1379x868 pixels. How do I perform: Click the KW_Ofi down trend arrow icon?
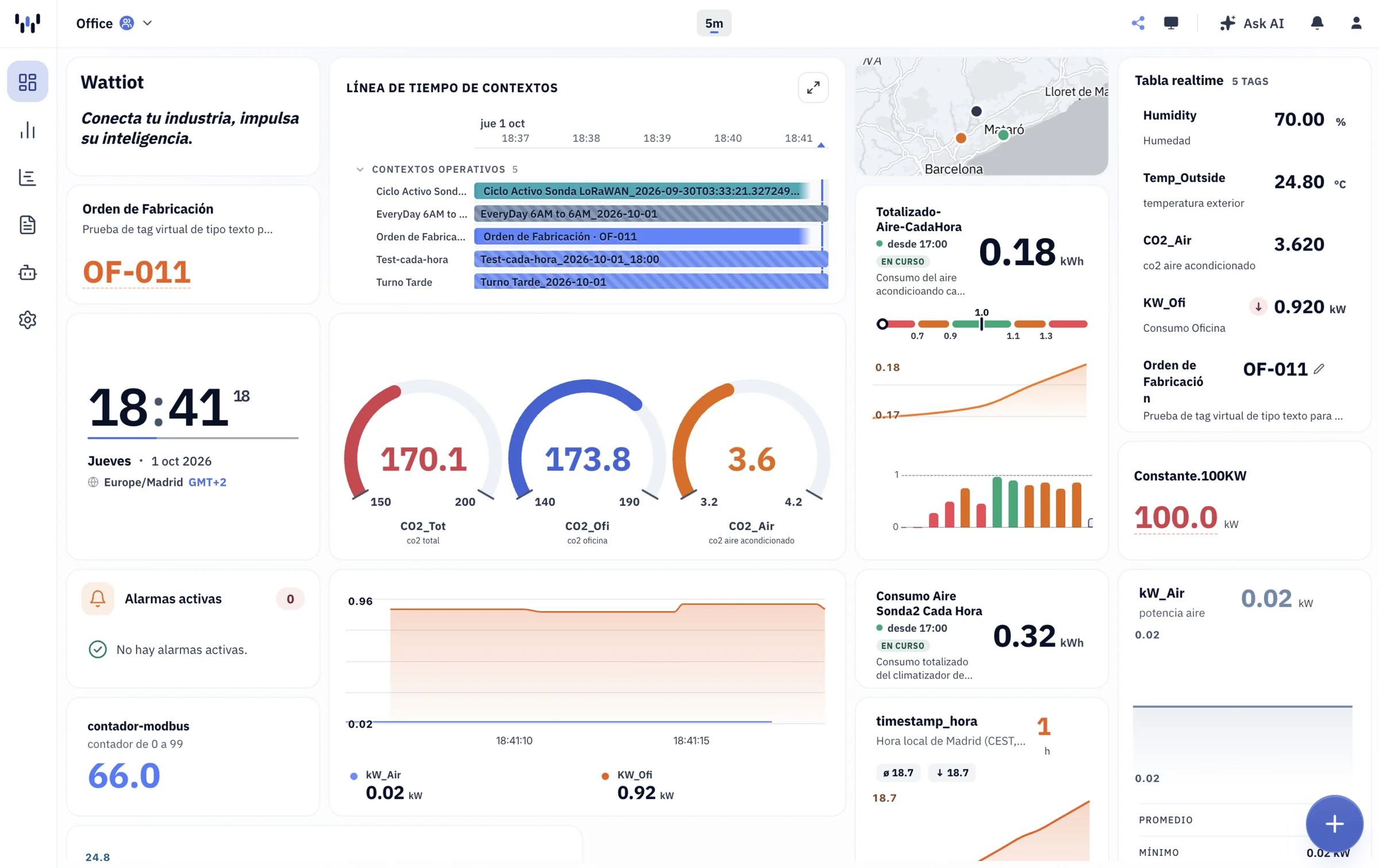coord(1258,307)
